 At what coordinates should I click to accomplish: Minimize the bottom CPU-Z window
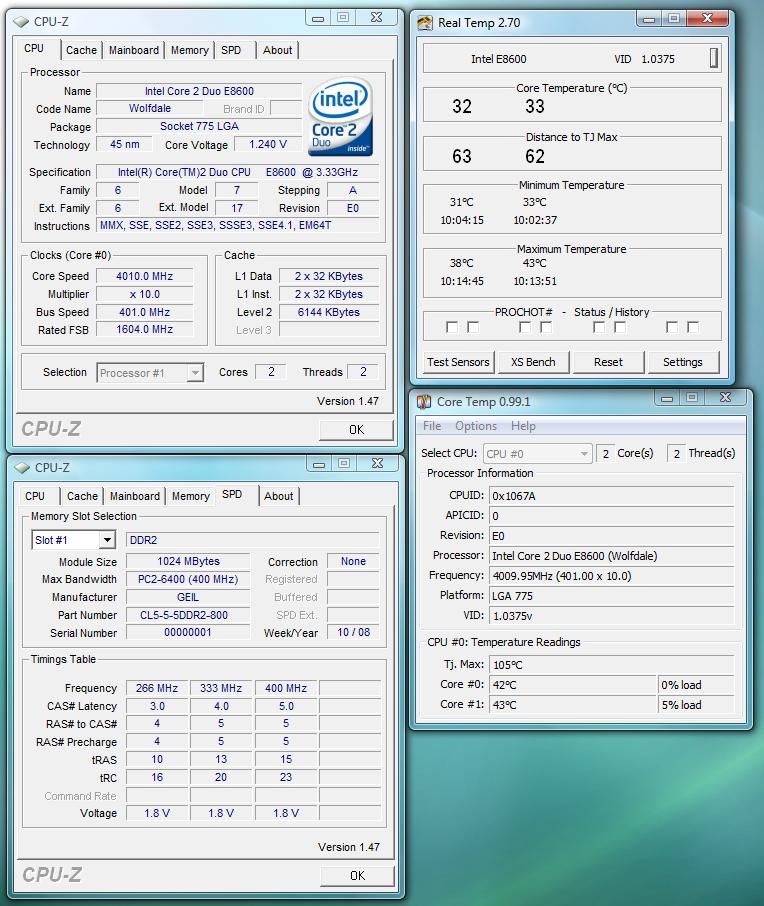(x=319, y=465)
